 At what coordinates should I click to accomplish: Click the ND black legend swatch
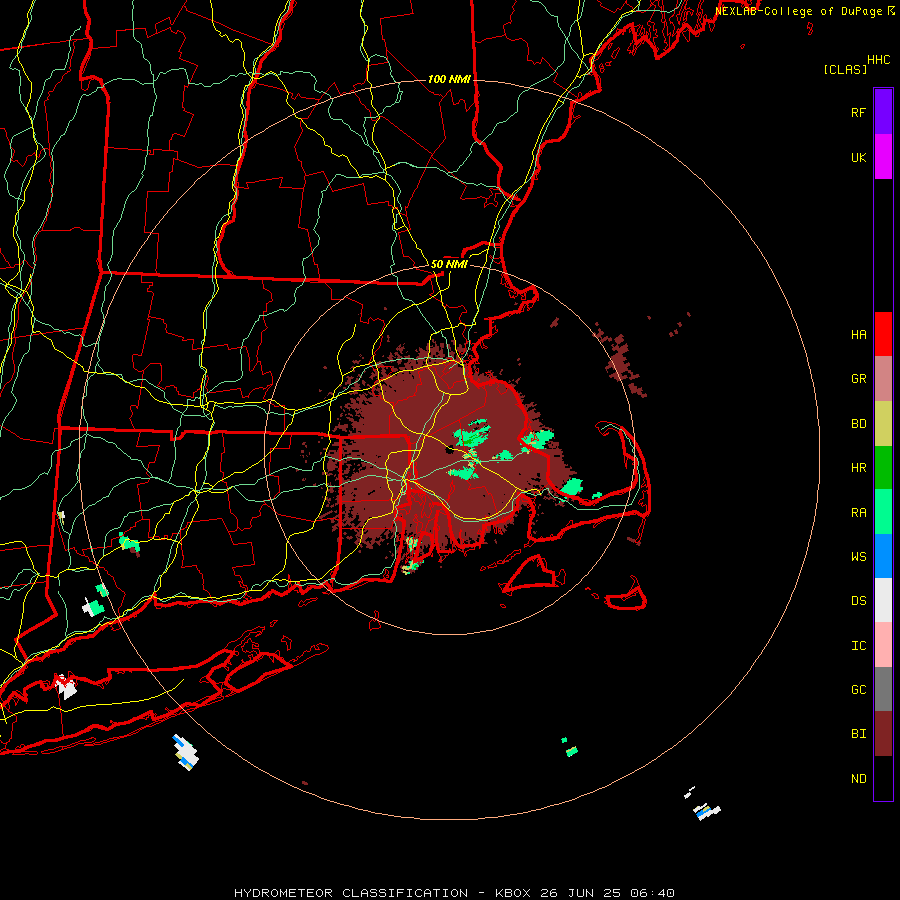883,778
